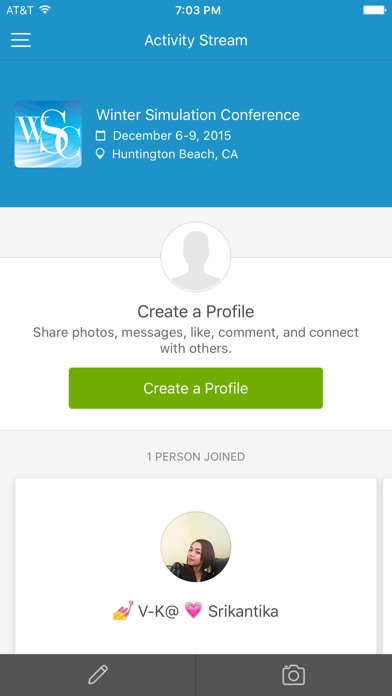The height and width of the screenshot is (696, 392).
Task: Tap the pencil compose icon
Action: (x=98, y=674)
